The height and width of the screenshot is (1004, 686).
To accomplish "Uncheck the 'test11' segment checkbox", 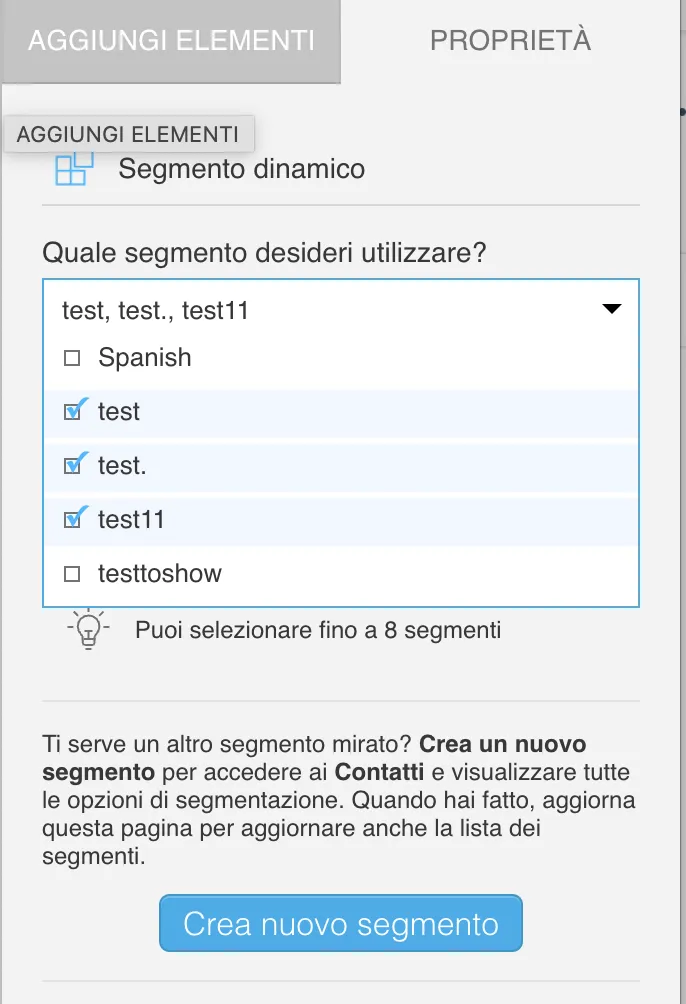I will [74, 518].
